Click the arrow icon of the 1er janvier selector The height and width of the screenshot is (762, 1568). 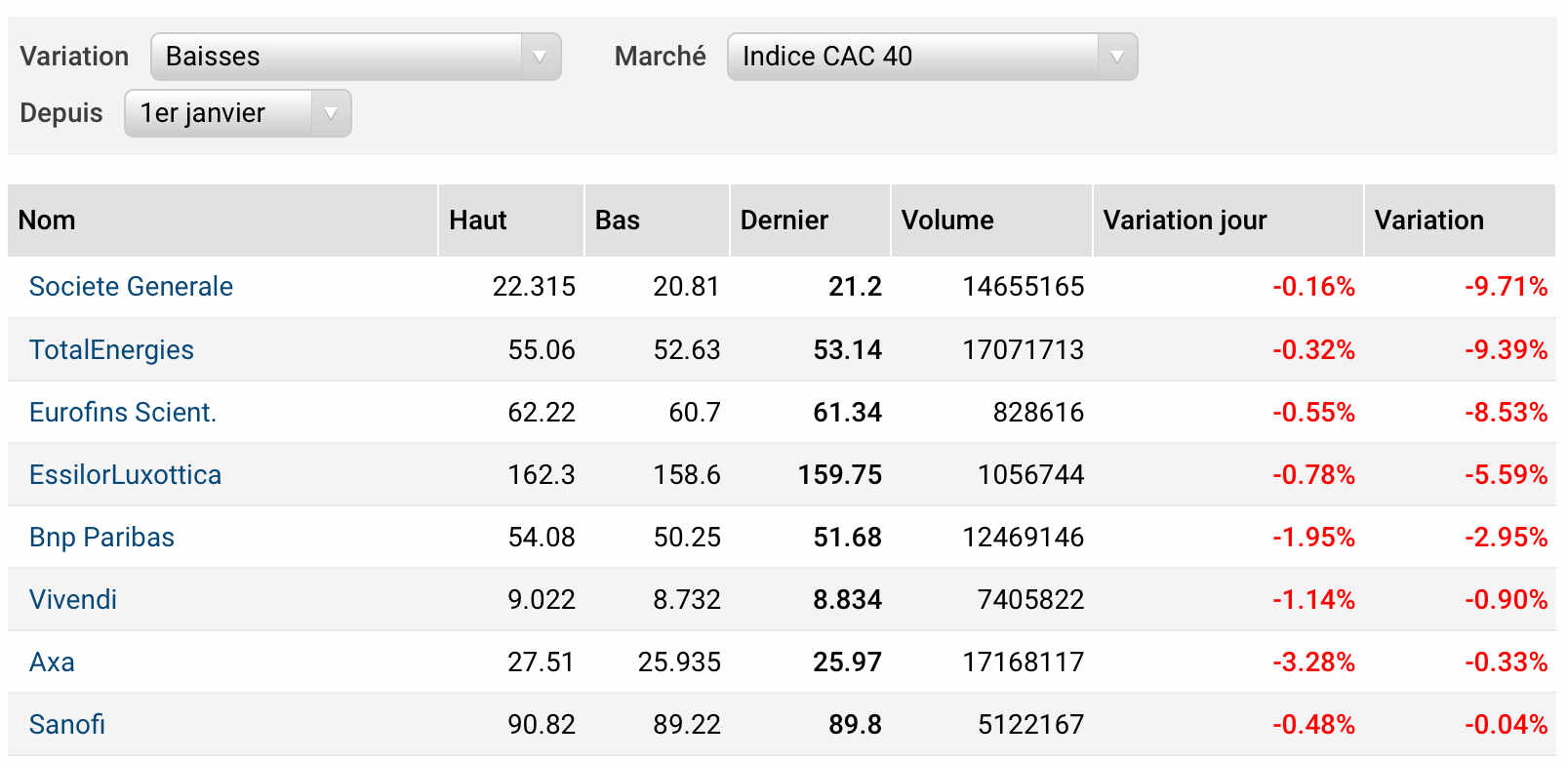click(331, 113)
